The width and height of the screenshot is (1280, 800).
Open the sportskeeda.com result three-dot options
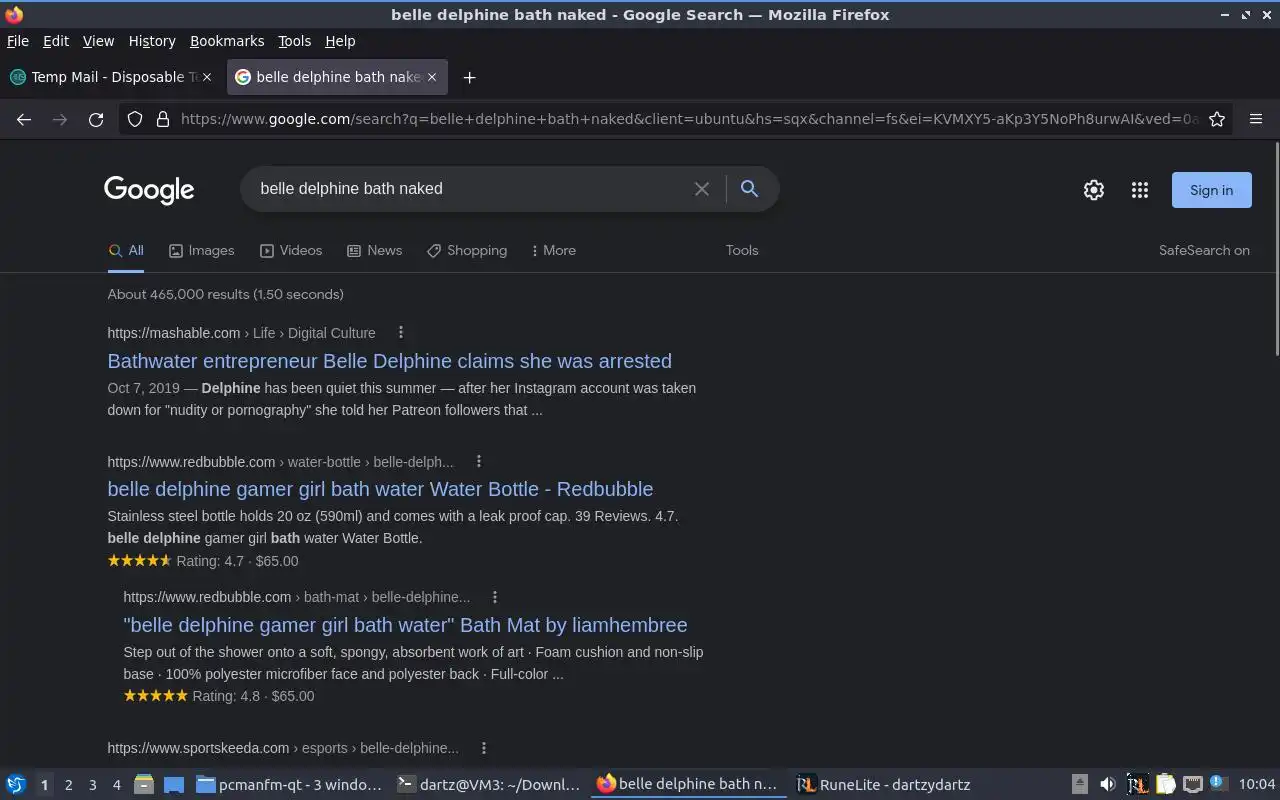tap(484, 748)
